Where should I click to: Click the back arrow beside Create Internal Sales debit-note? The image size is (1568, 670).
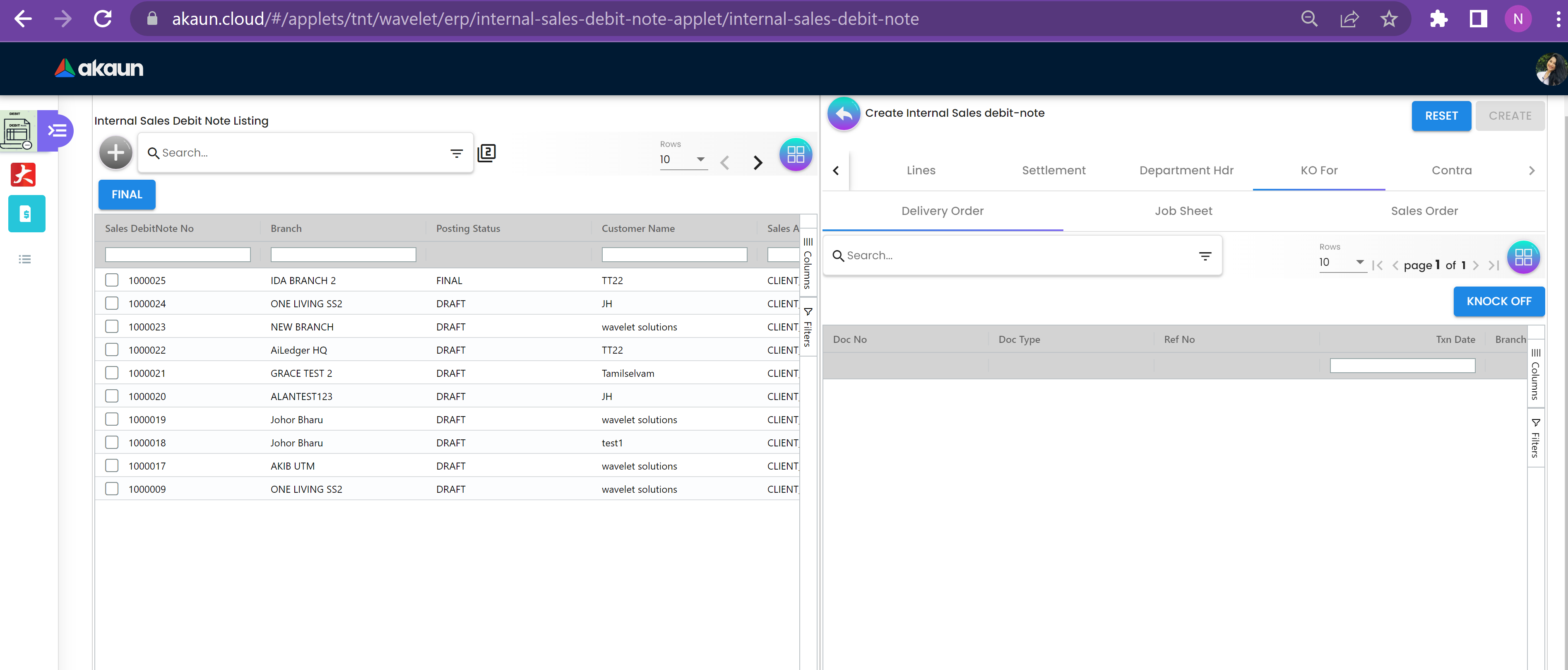click(x=844, y=114)
